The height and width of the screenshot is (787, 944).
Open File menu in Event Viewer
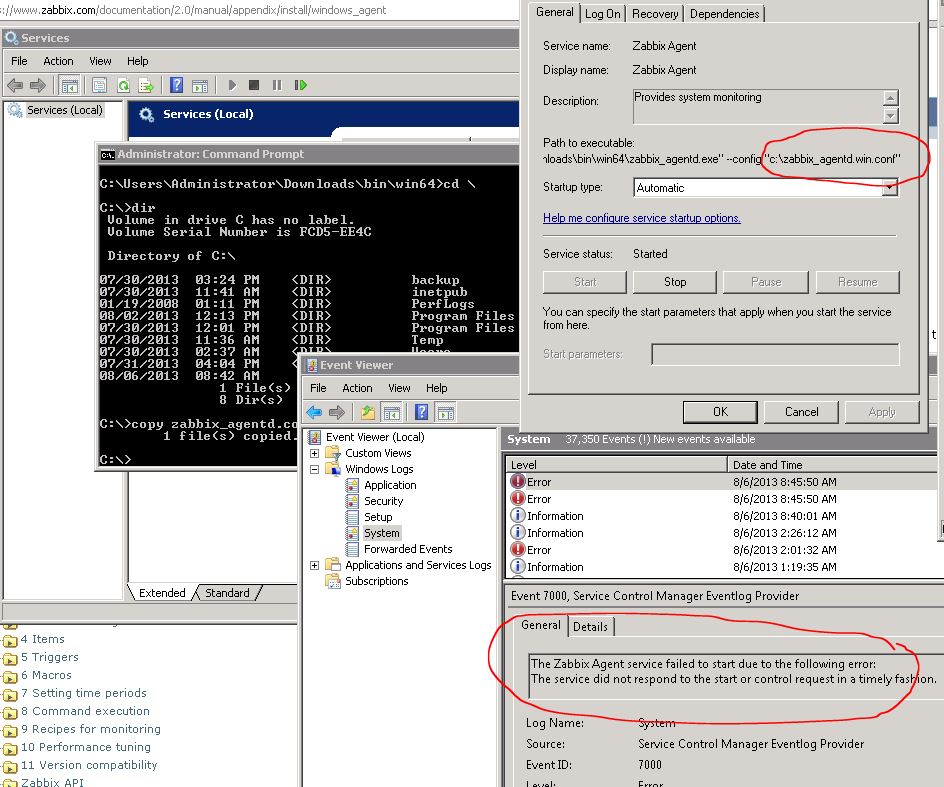coord(318,388)
